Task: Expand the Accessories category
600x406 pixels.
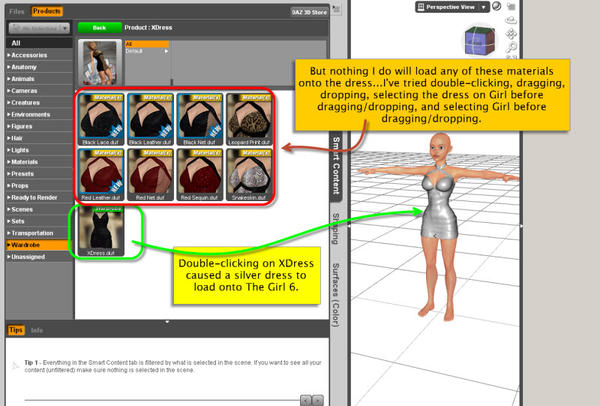Action: point(39,55)
